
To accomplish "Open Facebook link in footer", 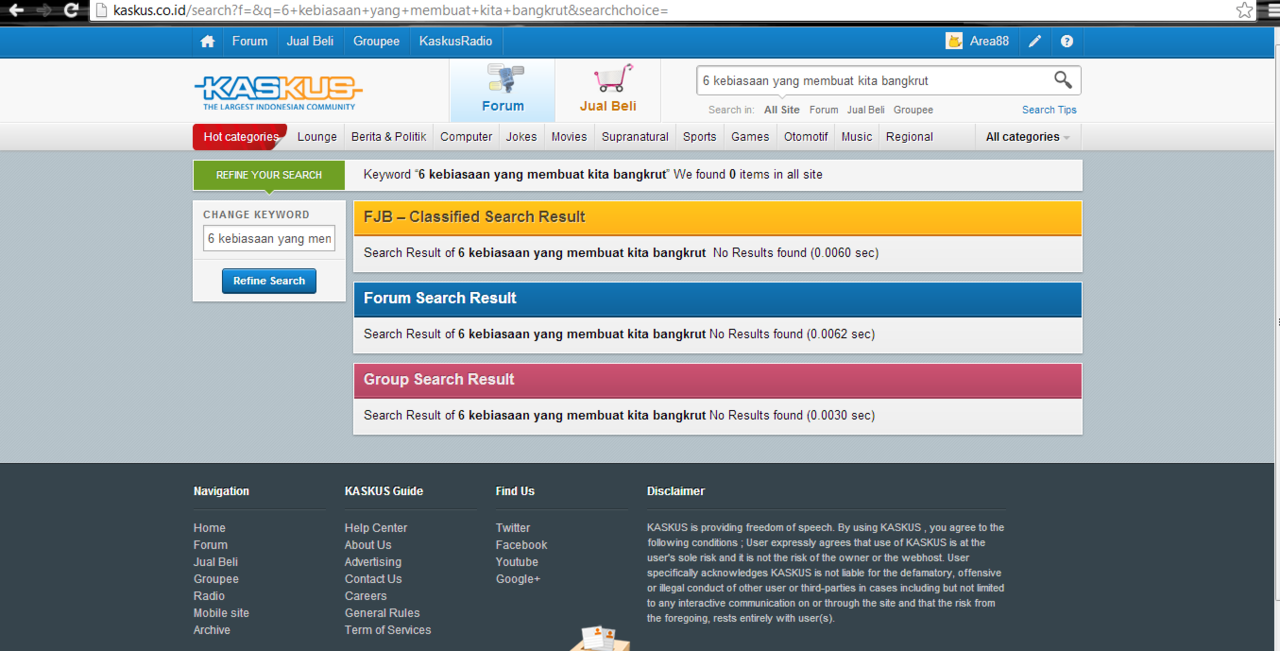I will (x=522, y=545).
